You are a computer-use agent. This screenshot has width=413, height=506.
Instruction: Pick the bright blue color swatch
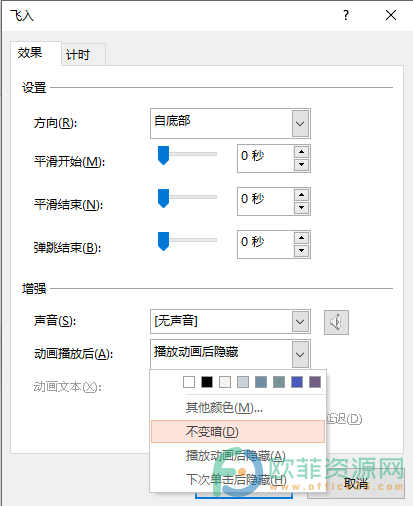297,382
